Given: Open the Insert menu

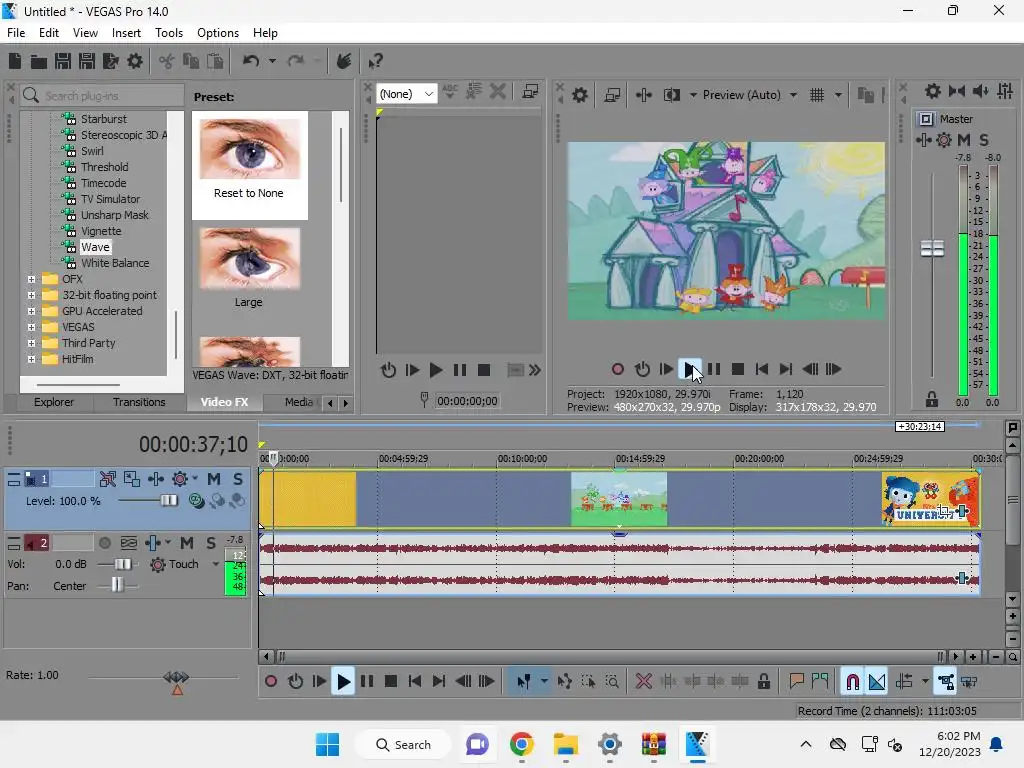Looking at the screenshot, I should tap(126, 33).
